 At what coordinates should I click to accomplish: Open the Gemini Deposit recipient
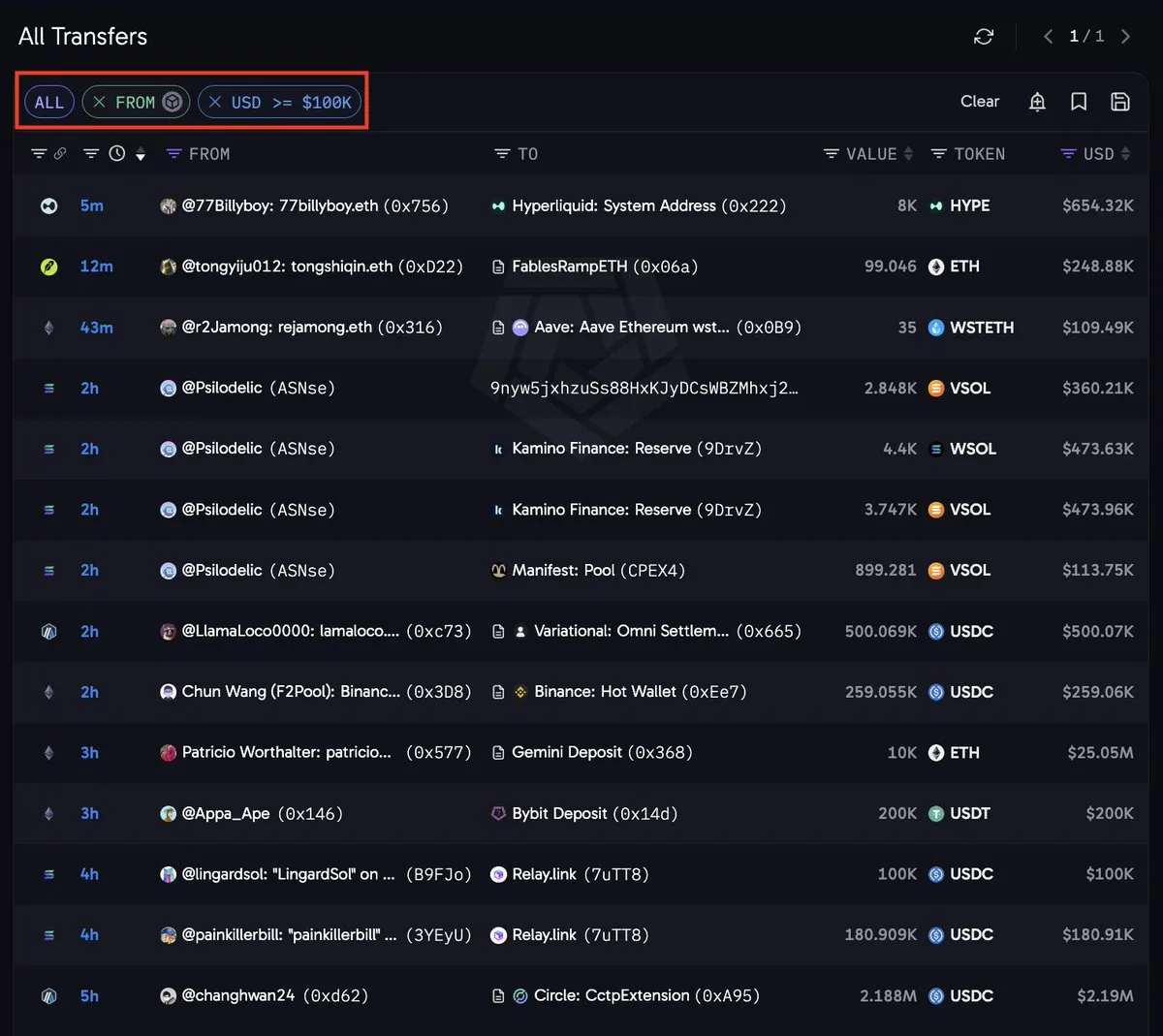[592, 752]
